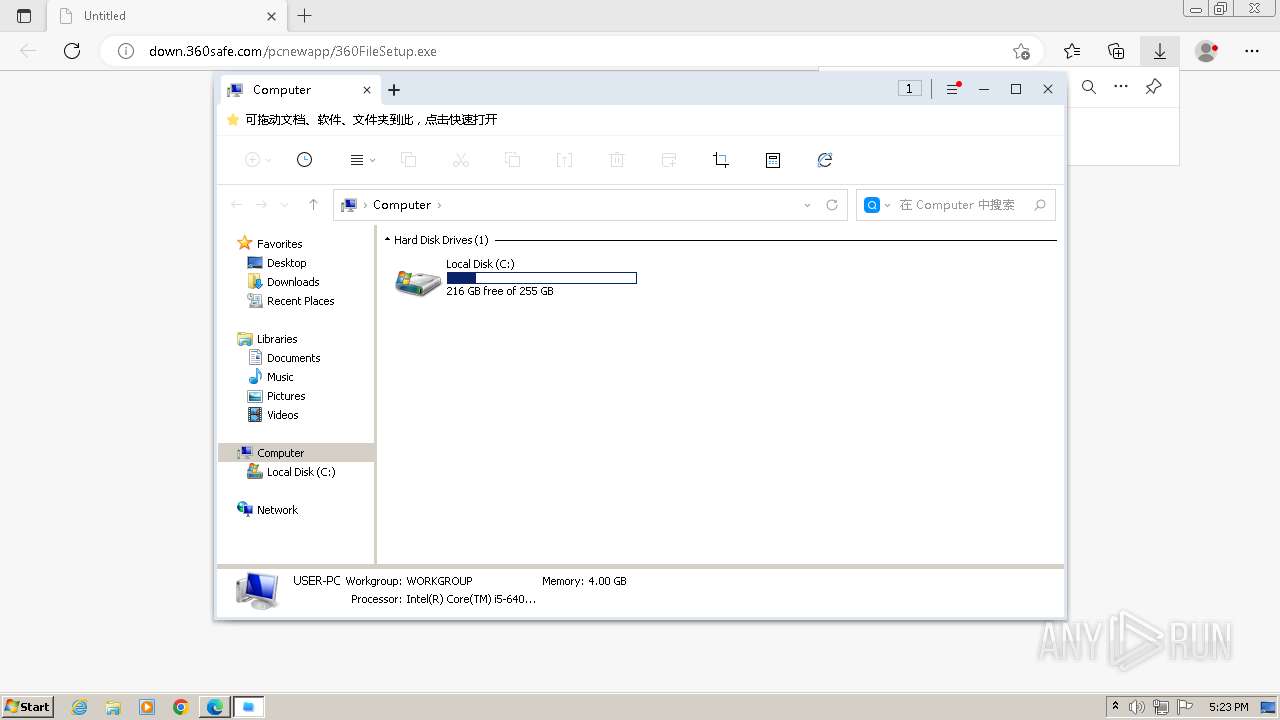Viewport: 1280px width, 720px height.
Task: Click the search box in Computer window
Action: click(957, 205)
